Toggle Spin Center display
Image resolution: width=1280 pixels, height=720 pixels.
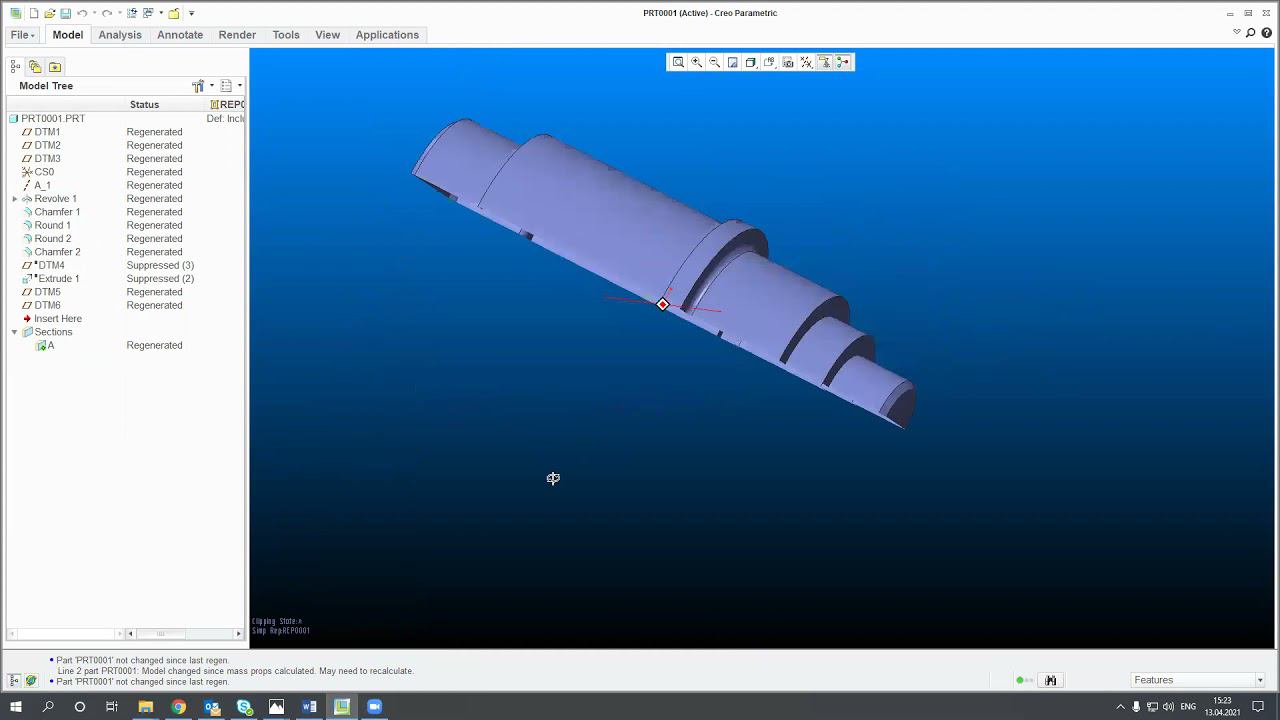click(843, 62)
